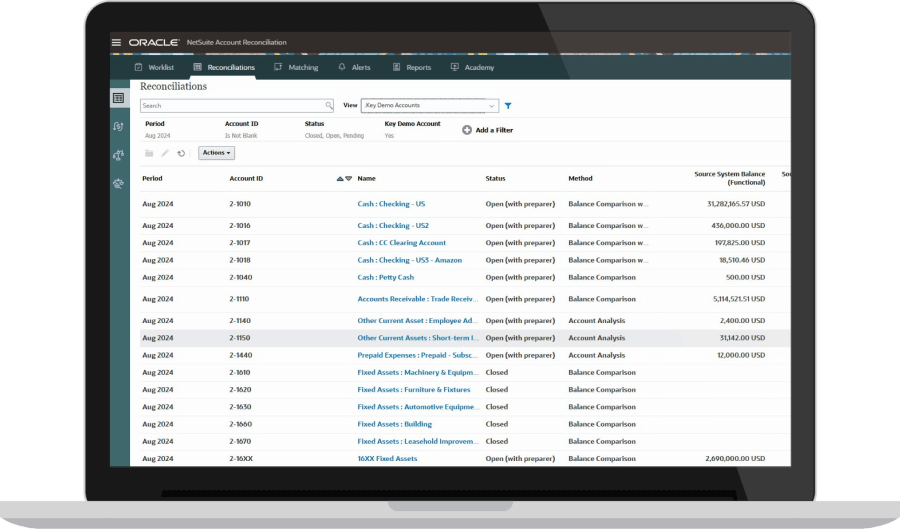This screenshot has height=529, width=900.
Task: Click the magnifier search icon
Action: pyautogui.click(x=329, y=106)
